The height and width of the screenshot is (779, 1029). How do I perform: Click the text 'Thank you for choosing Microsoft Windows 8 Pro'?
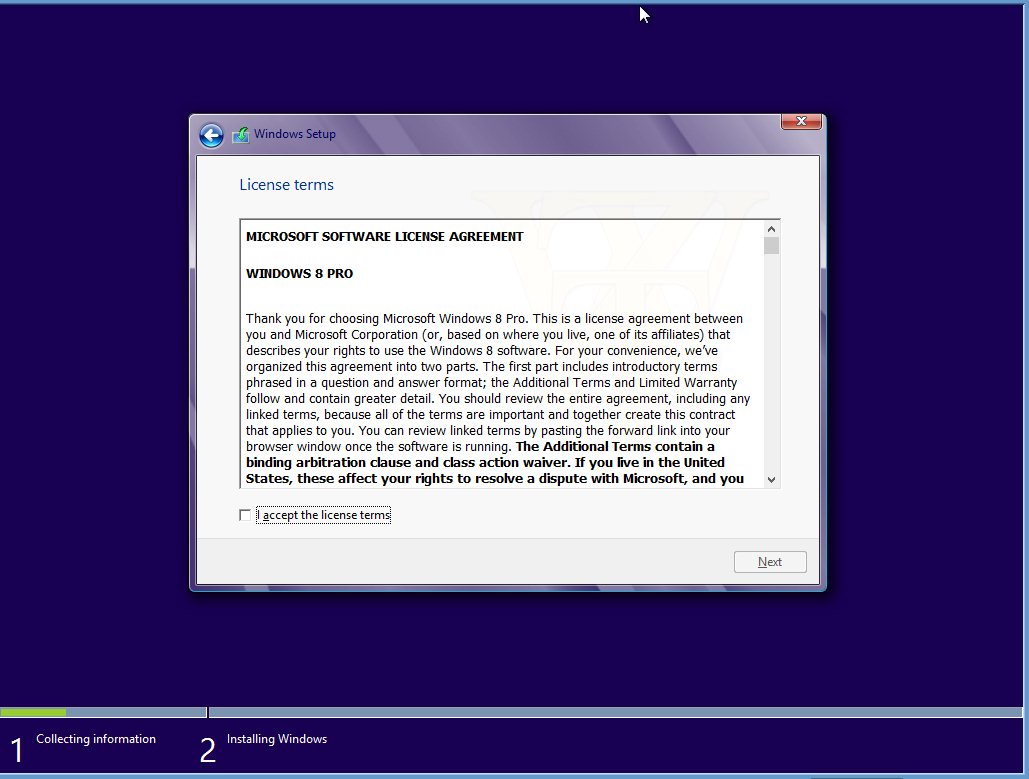(386, 319)
